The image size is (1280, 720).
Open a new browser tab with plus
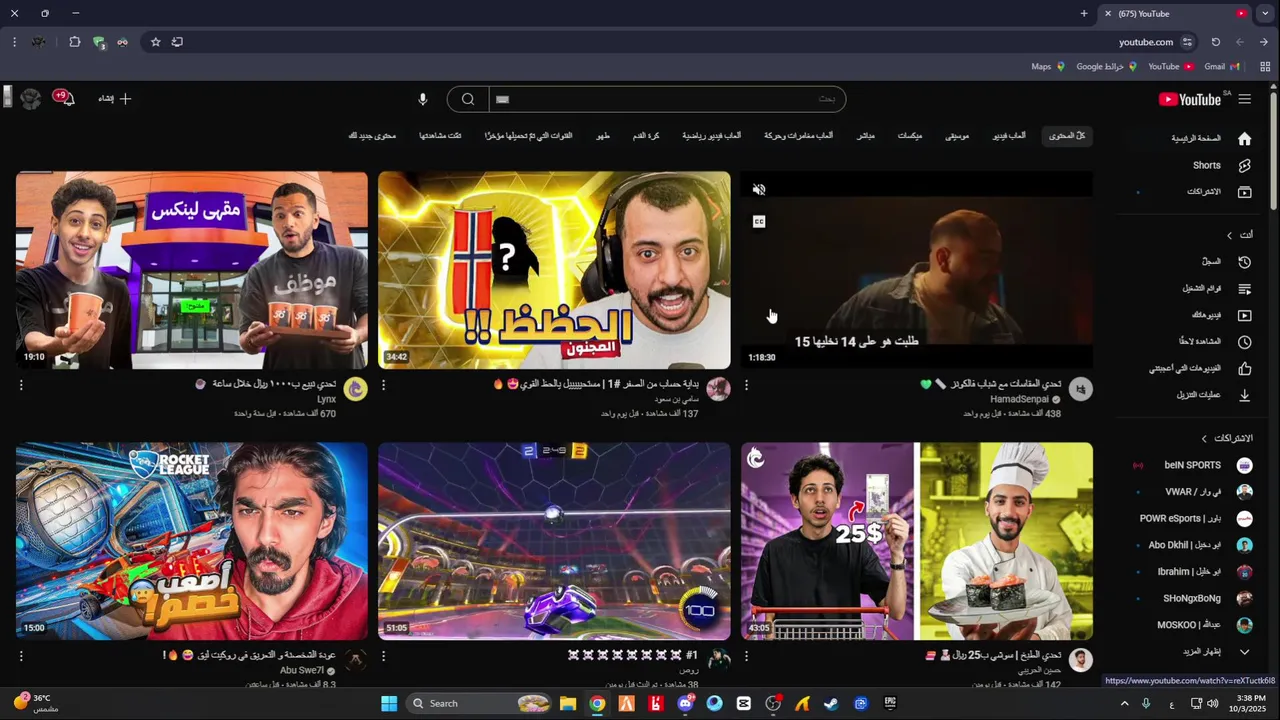pos(1084,14)
